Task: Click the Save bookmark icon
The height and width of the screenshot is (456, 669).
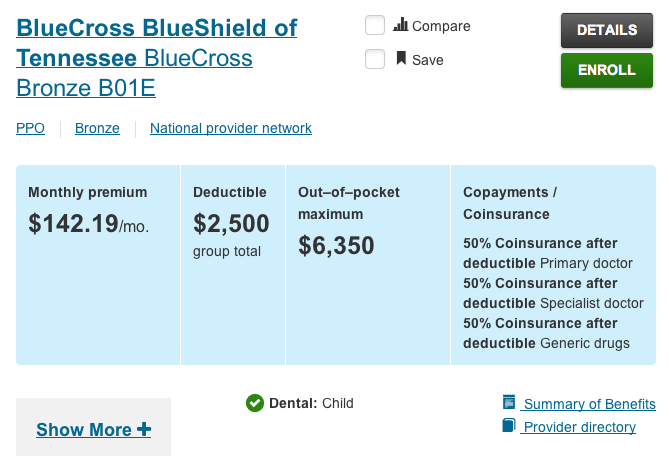Action: point(401,58)
